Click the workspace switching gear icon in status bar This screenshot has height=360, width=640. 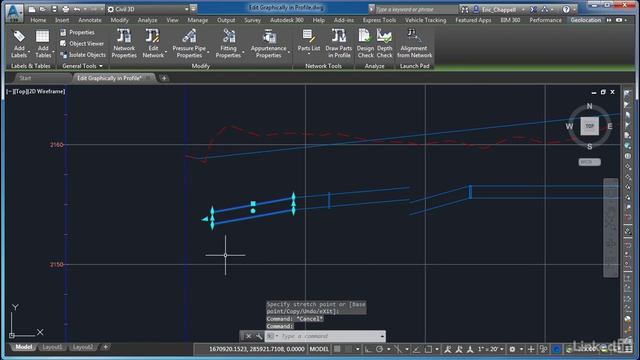(x=512, y=349)
